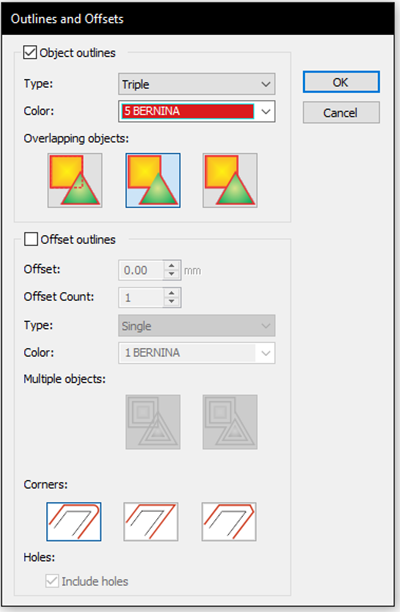400x612 pixels.
Task: Increase the Offset Count with up arrow
Action: click(172, 293)
